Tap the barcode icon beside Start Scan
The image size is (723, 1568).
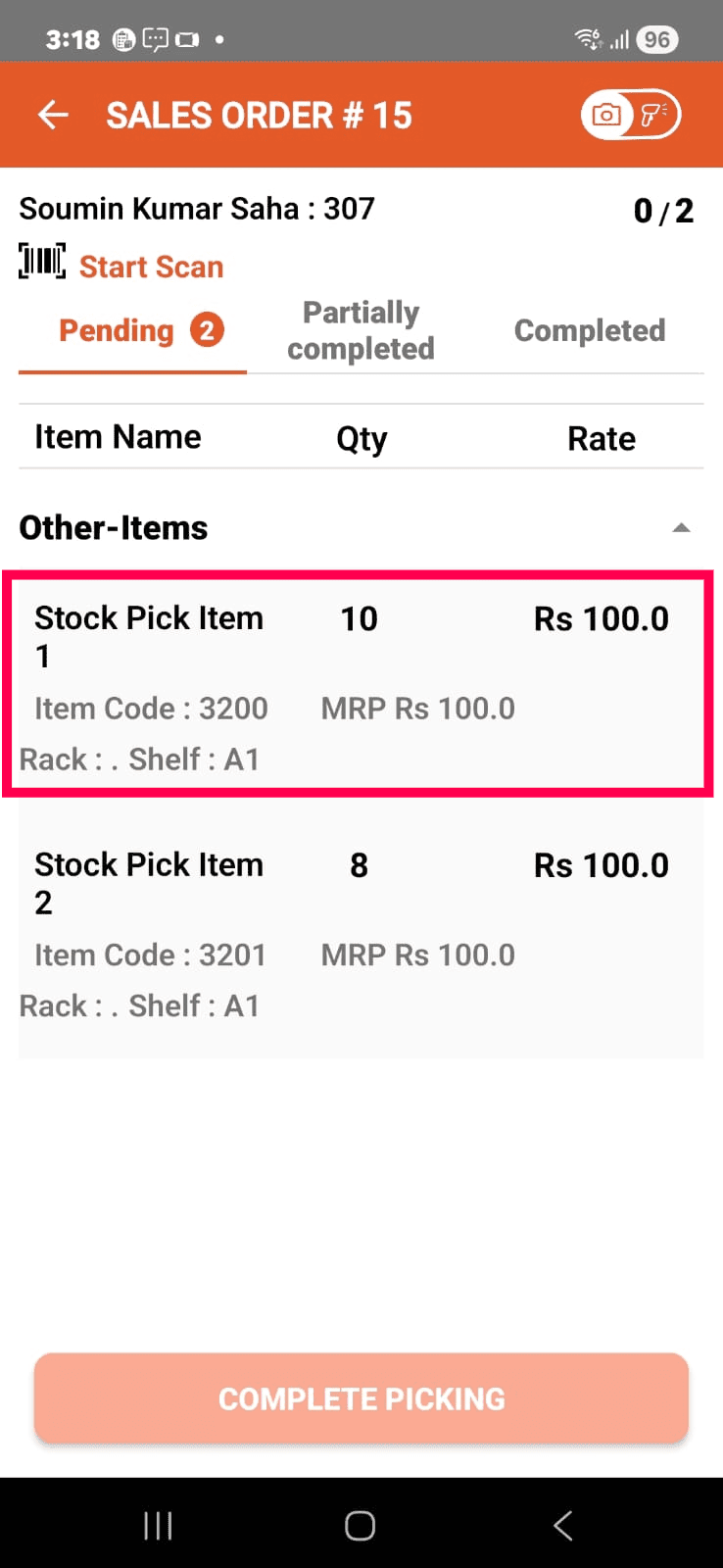(x=42, y=262)
